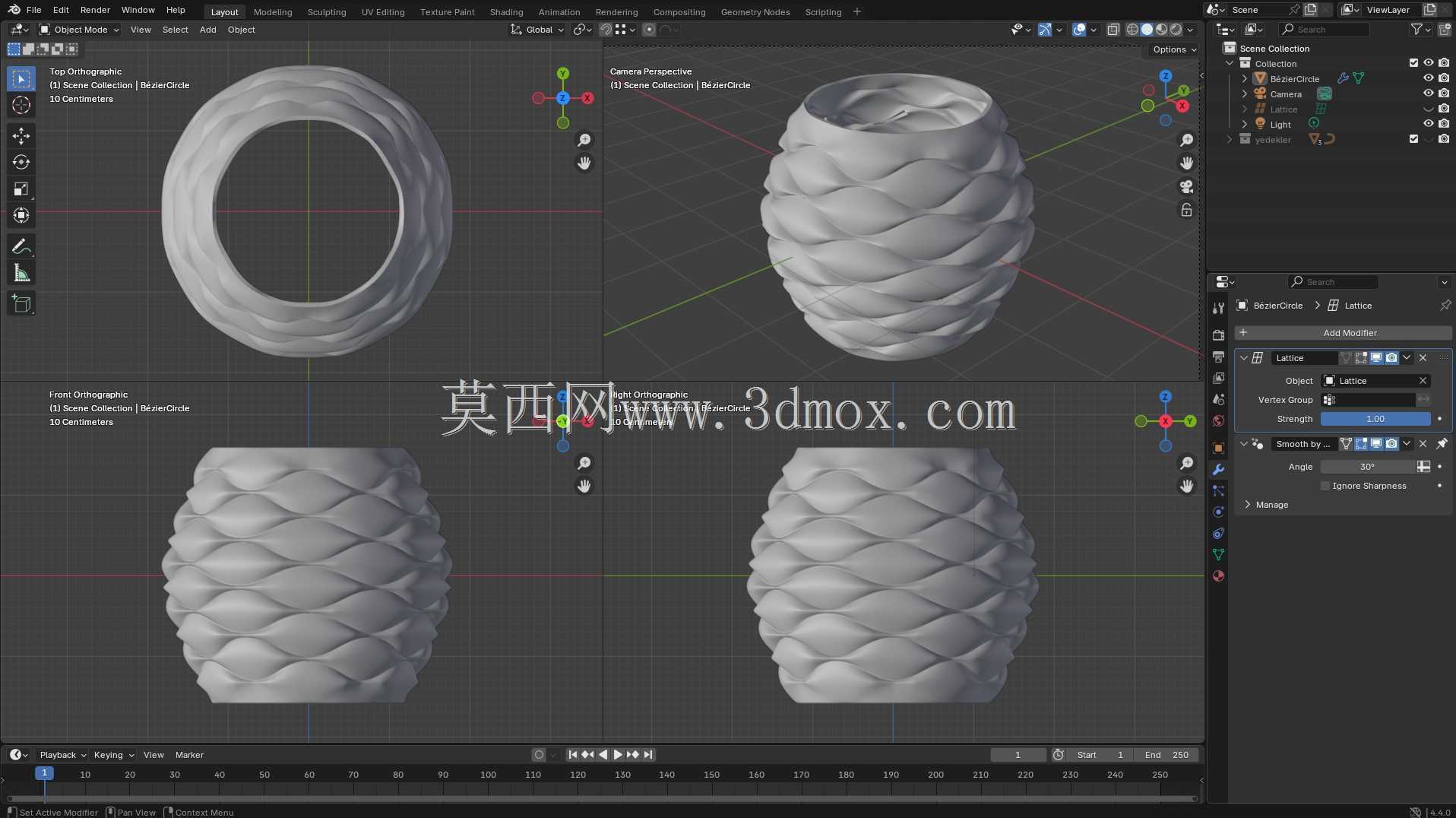Viewport: 1456px width, 818px height.
Task: Open the World properties tab
Action: coord(1218,420)
